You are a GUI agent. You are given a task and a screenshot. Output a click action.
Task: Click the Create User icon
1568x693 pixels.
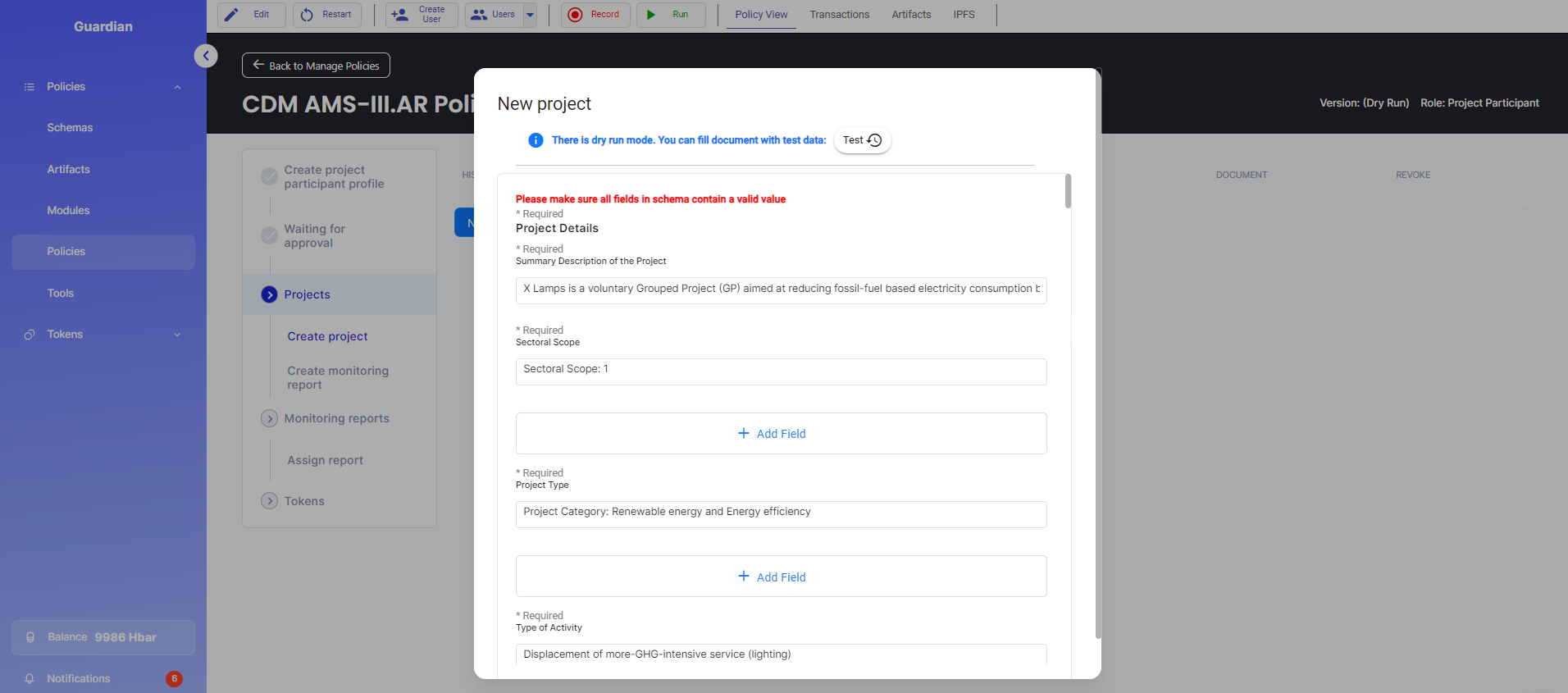click(400, 15)
